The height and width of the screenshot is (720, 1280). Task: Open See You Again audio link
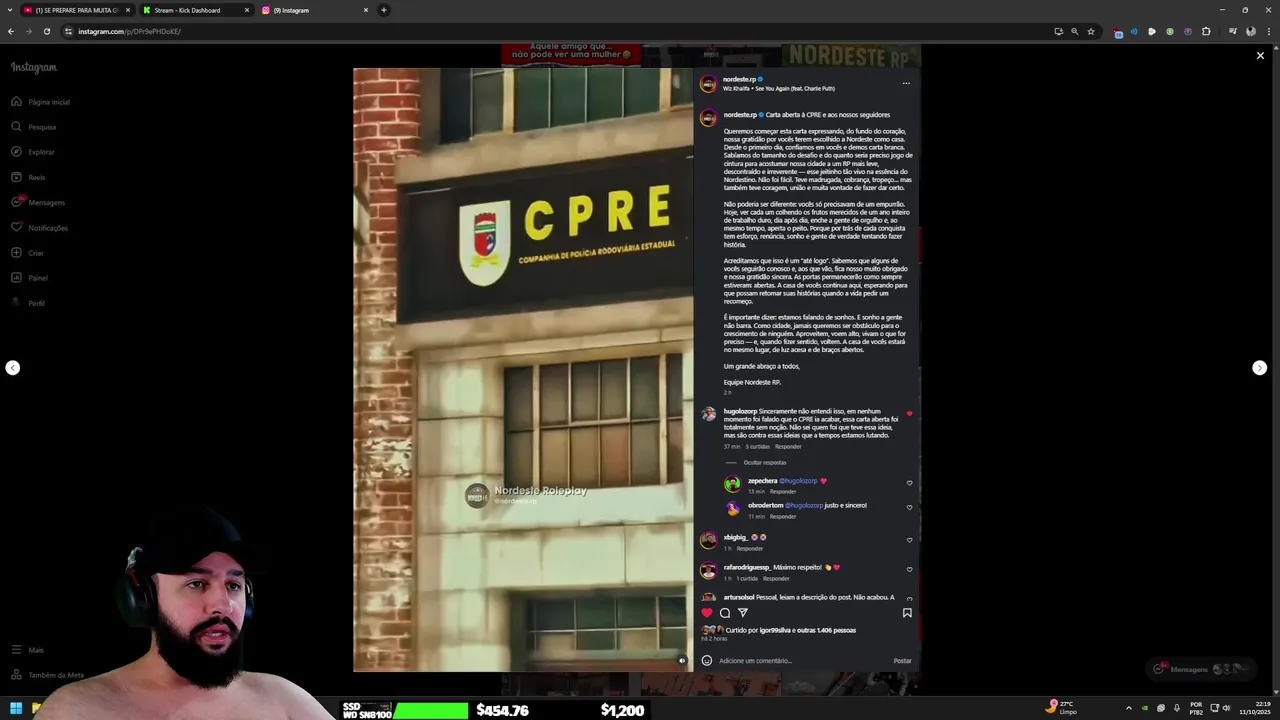click(x=779, y=88)
